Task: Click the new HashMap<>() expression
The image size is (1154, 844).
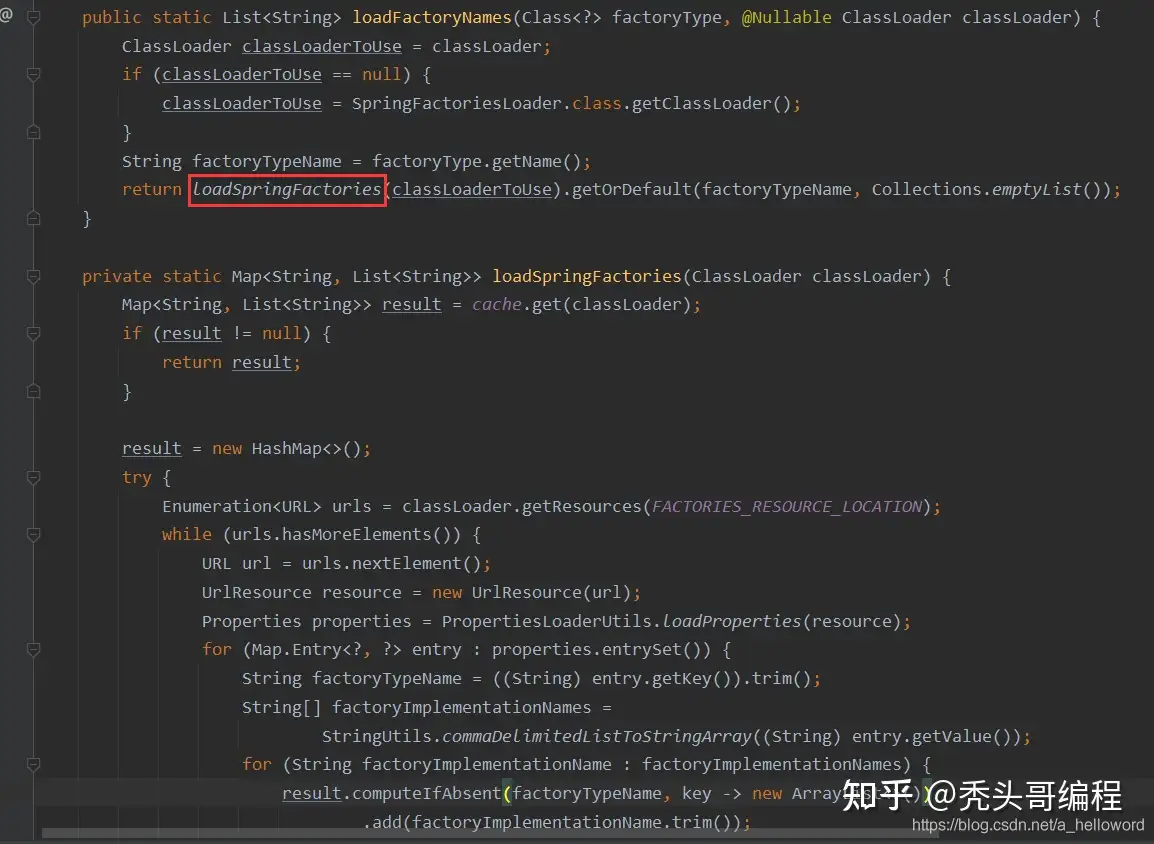Action: pyautogui.click(x=286, y=449)
